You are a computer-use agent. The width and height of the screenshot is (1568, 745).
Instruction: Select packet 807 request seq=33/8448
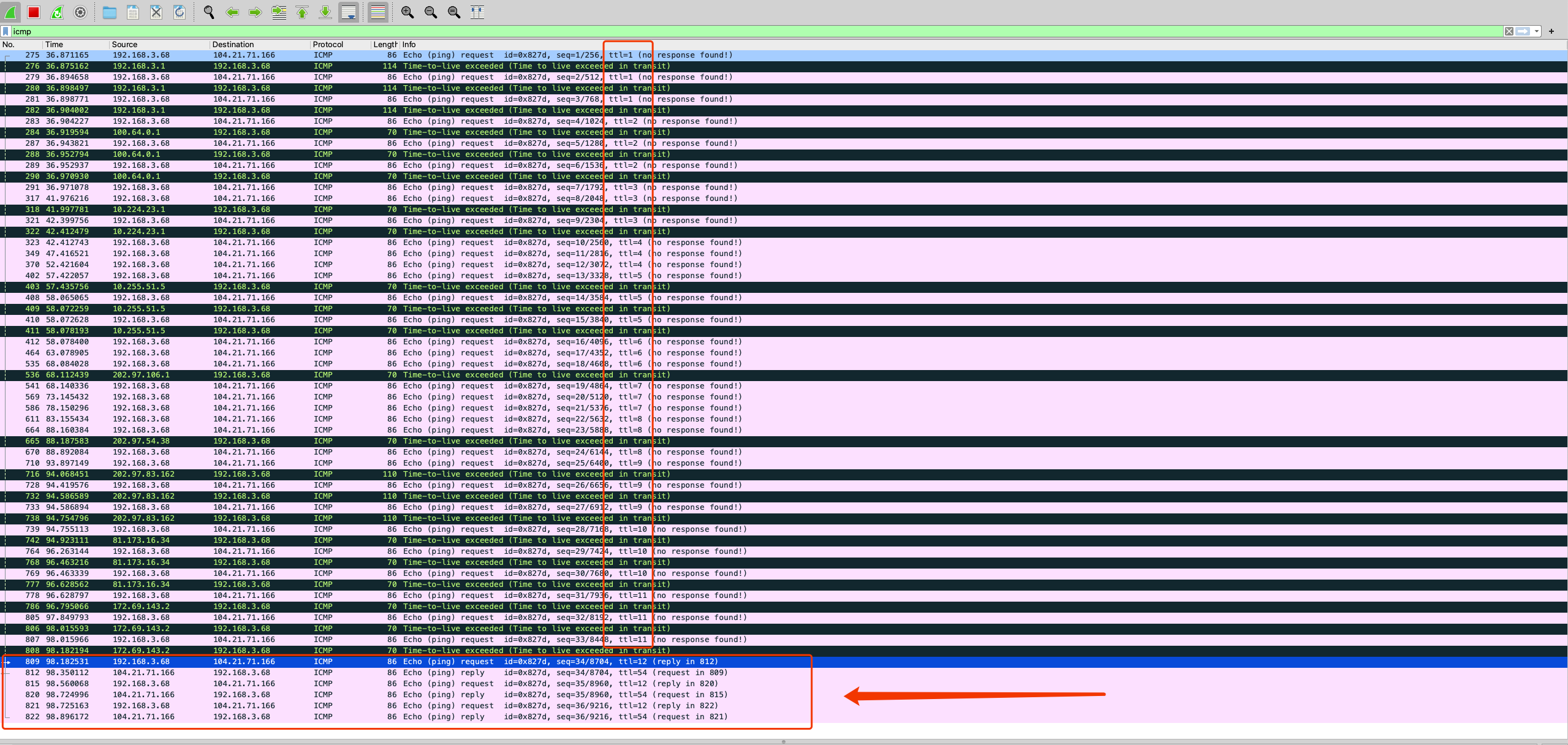784,640
